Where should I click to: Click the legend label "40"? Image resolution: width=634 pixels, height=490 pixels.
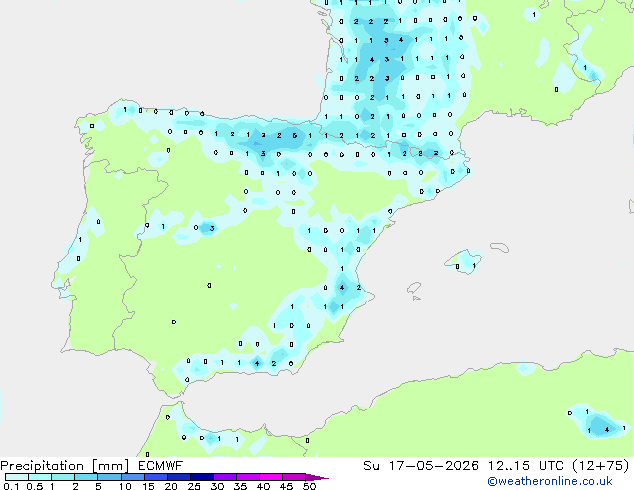[x=263, y=486]
